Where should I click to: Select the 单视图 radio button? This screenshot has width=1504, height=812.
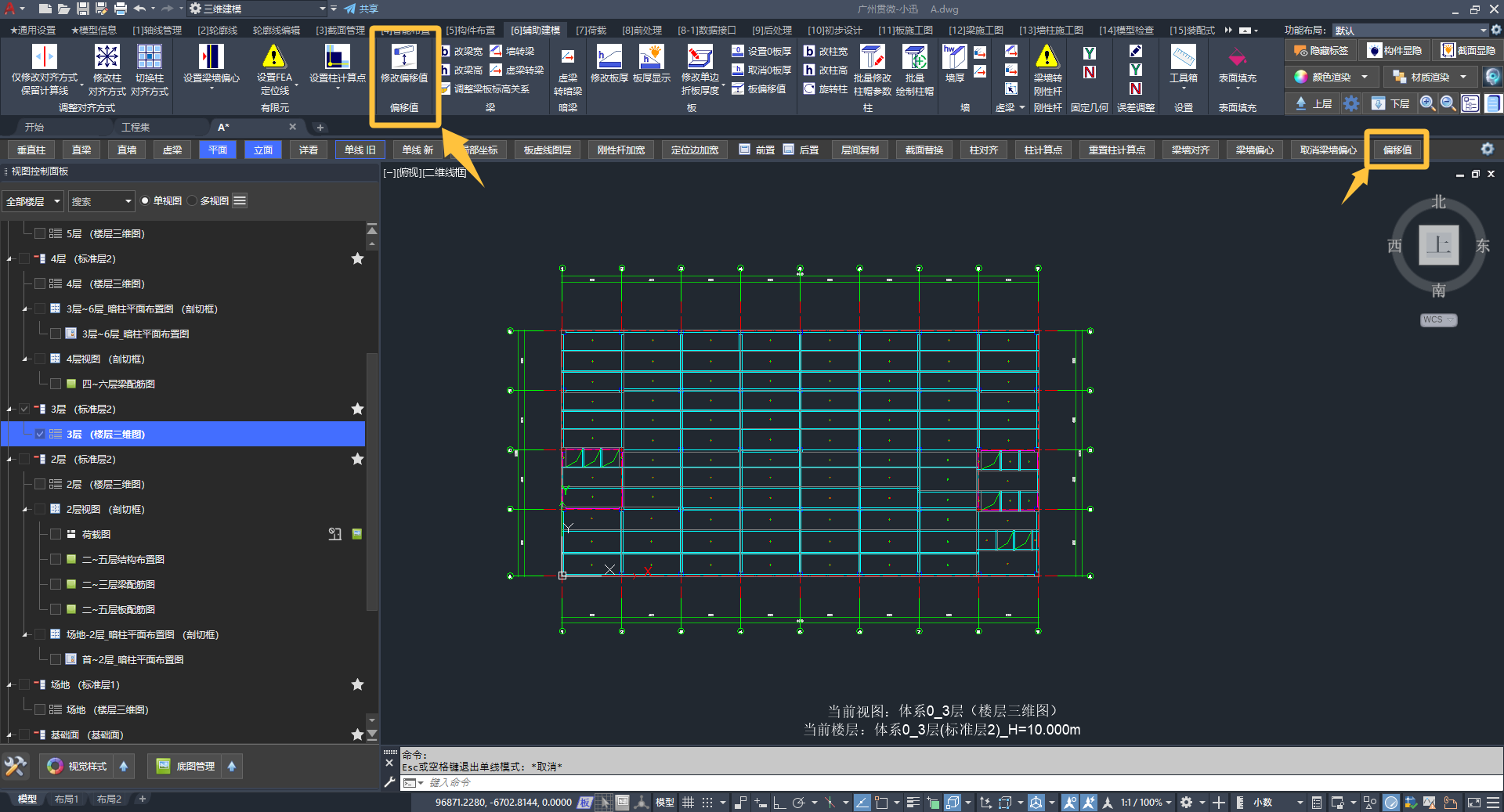[x=145, y=201]
